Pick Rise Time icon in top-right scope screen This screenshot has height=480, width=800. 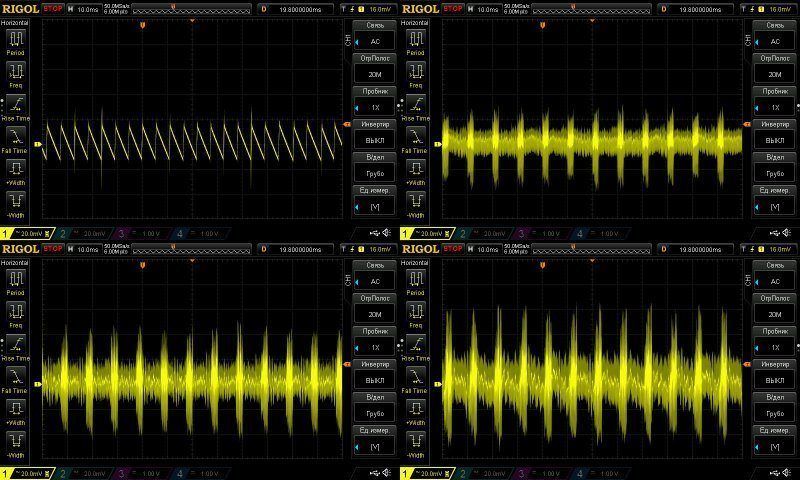pyautogui.click(x=416, y=104)
